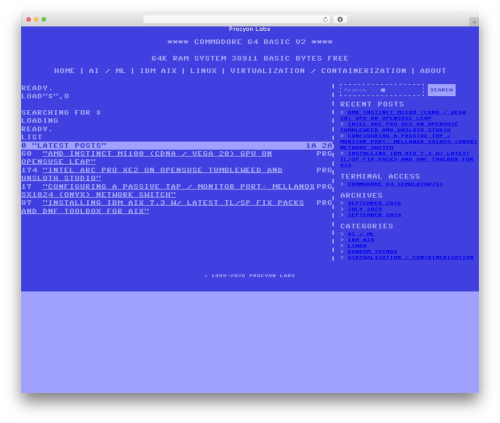Click the "ARCHIVES" sidebar heading
The image size is (500, 423).
pos(361,195)
